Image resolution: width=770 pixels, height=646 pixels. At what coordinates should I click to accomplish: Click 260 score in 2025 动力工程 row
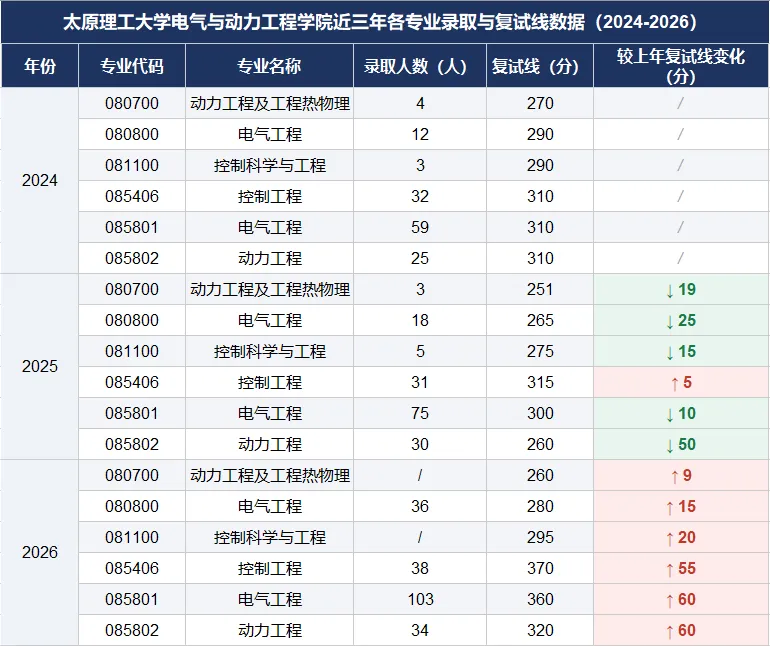click(540, 444)
